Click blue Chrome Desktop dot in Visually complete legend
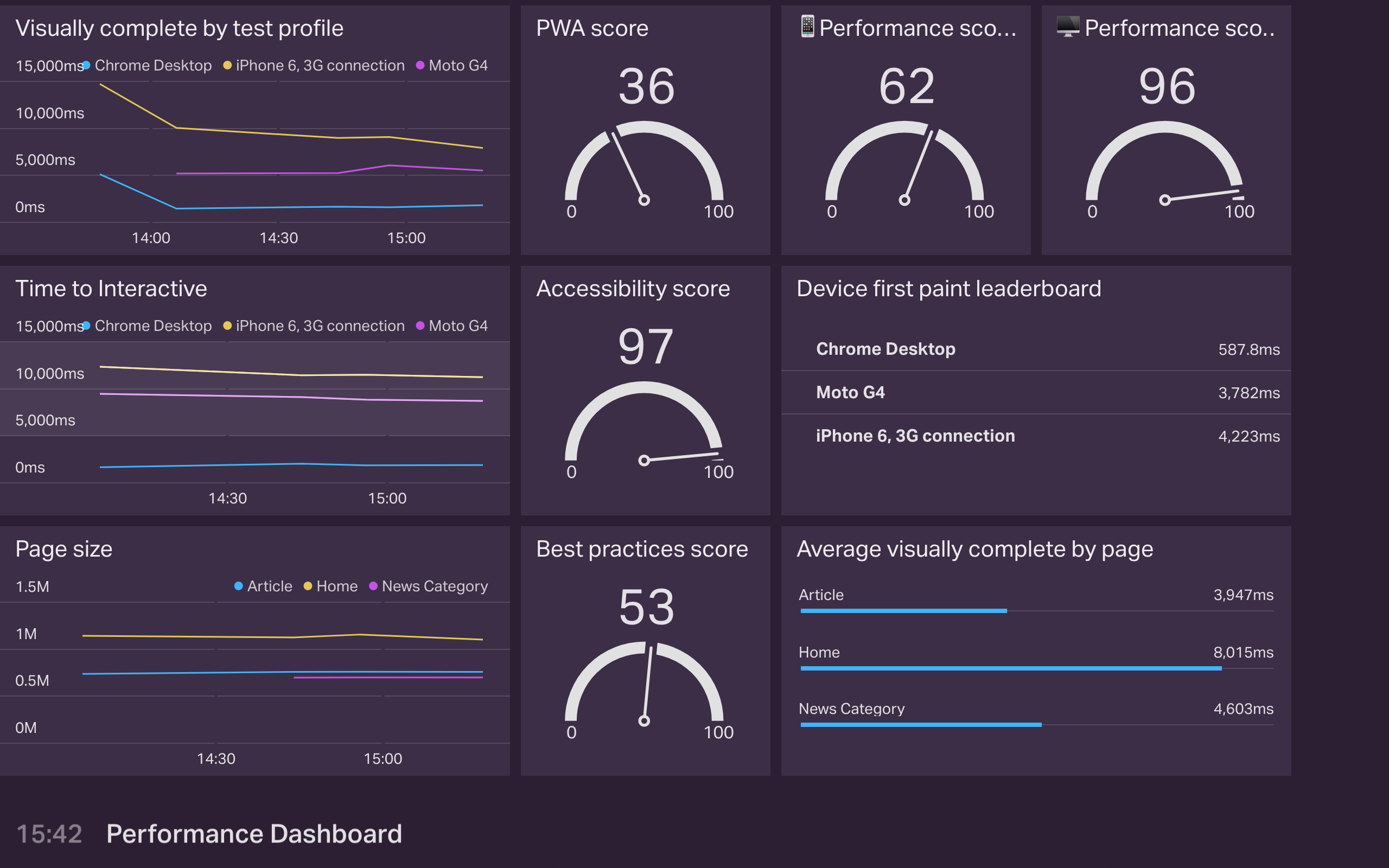Image resolution: width=1389 pixels, height=868 pixels. point(86,66)
